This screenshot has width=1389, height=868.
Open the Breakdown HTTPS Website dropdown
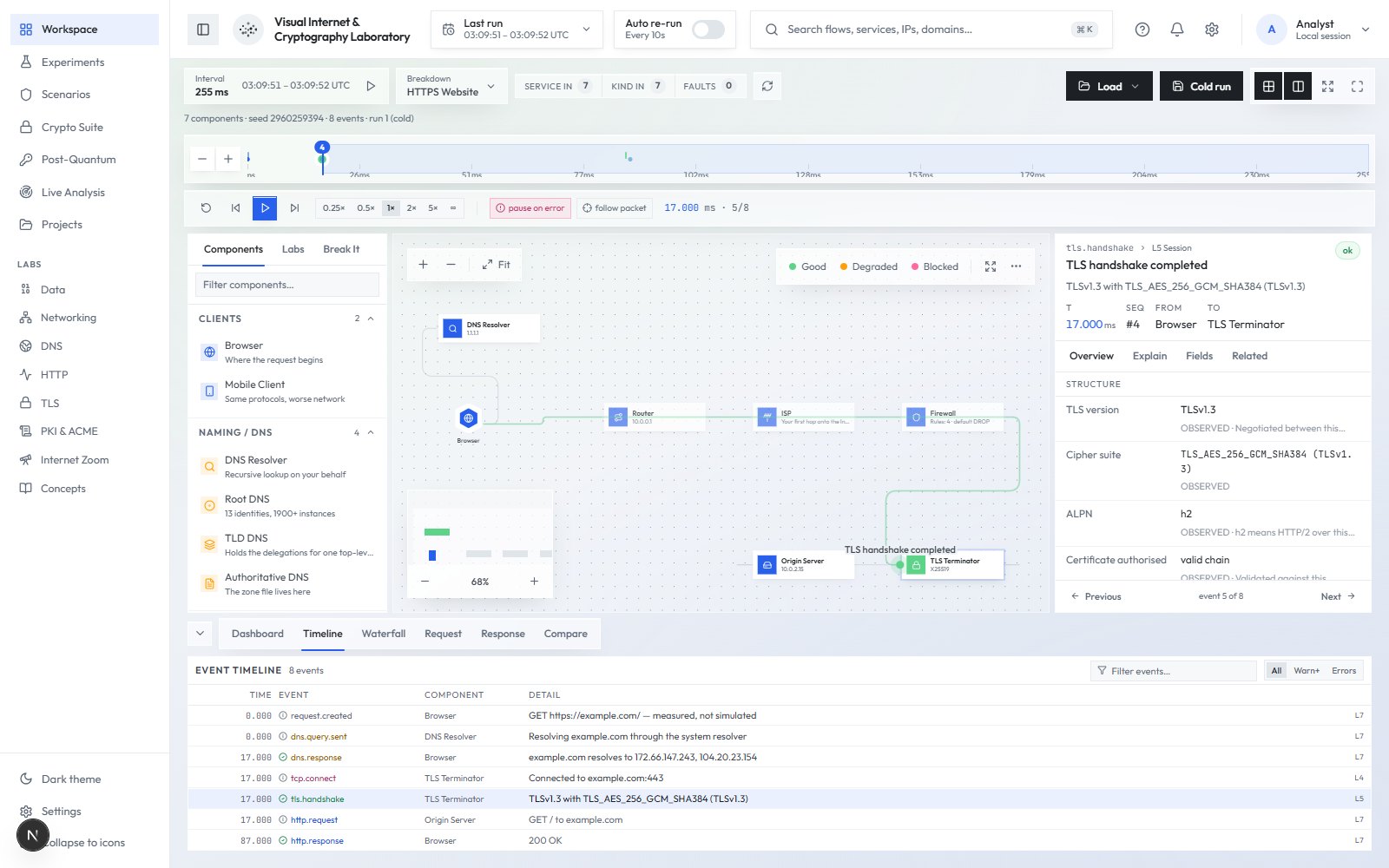pyautogui.click(x=451, y=86)
